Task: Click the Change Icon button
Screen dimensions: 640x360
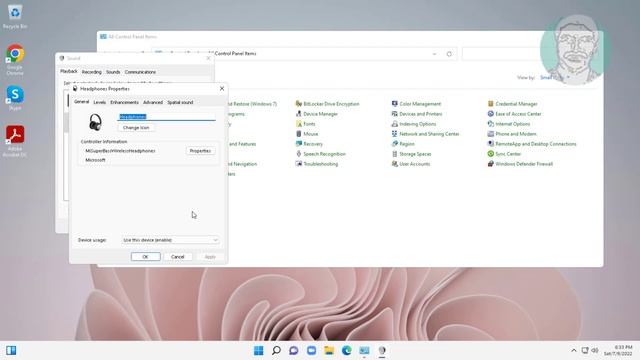Action: pyautogui.click(x=136, y=128)
